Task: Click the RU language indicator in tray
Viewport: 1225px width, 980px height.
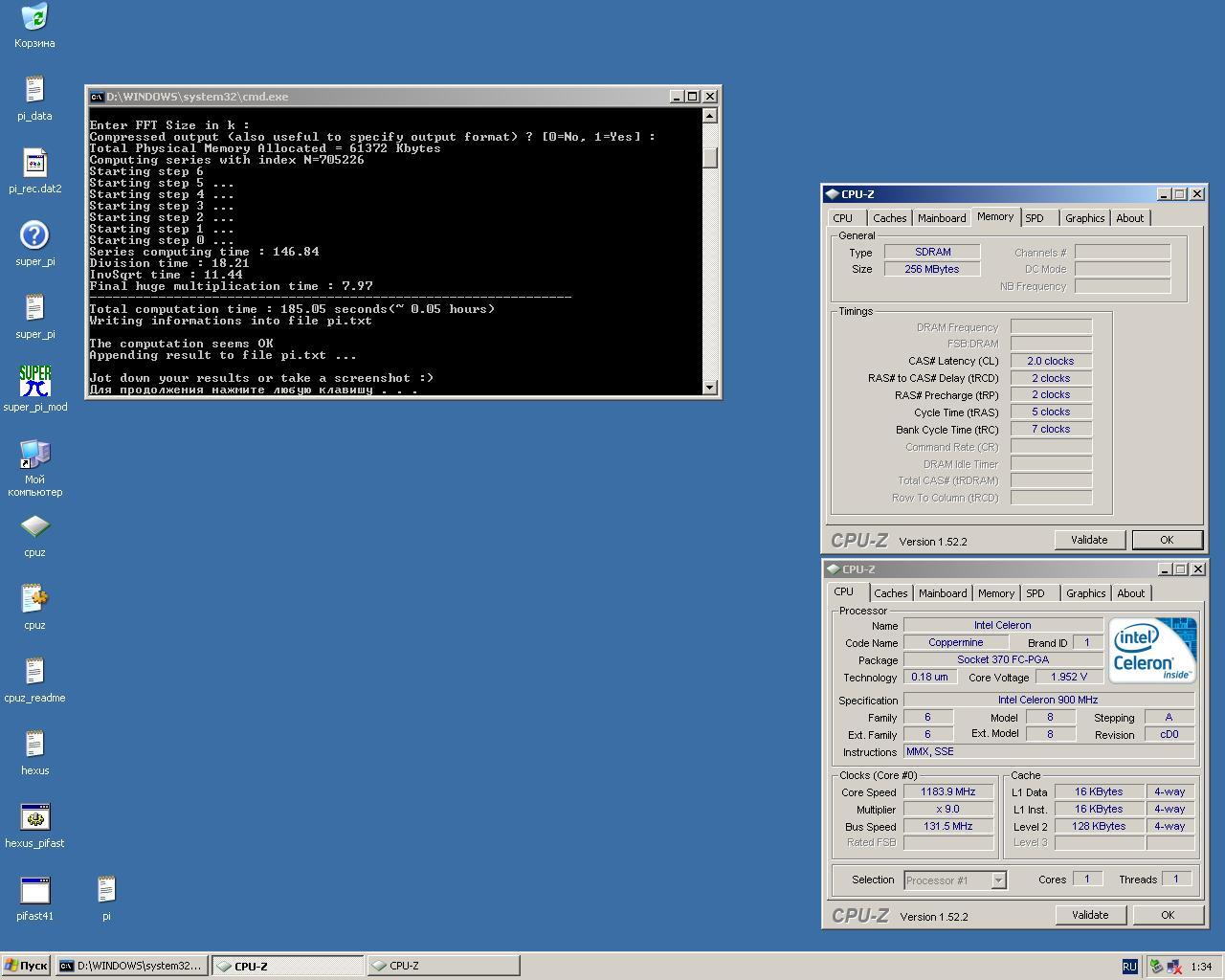Action: tap(1129, 967)
